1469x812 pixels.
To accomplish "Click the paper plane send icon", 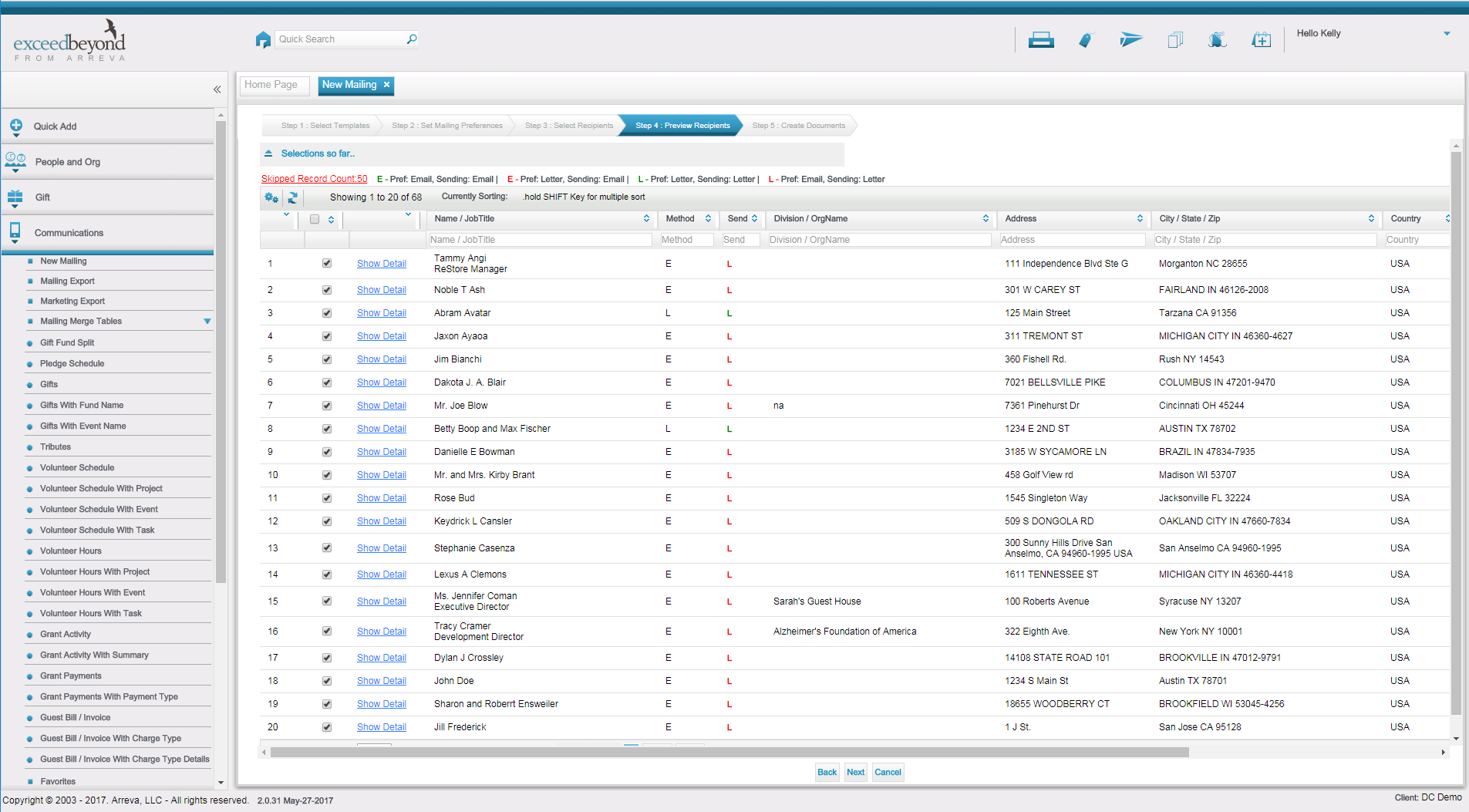I will (1130, 40).
